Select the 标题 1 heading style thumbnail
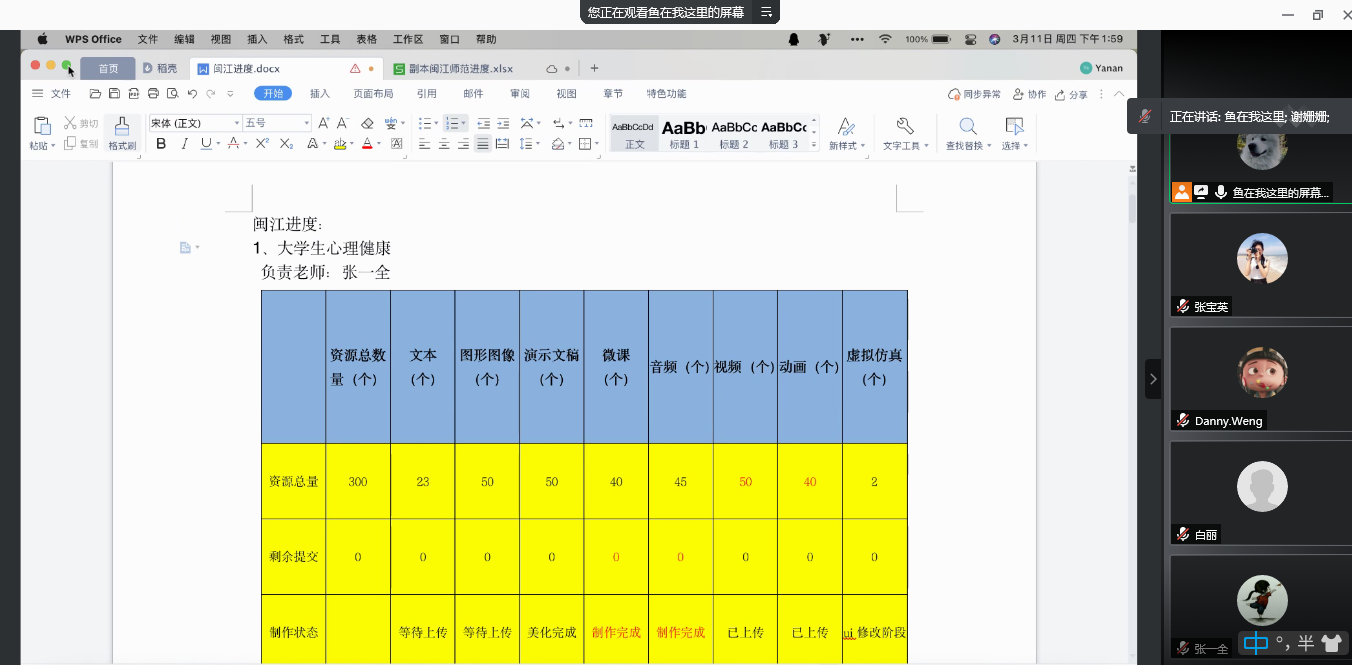 click(x=684, y=131)
